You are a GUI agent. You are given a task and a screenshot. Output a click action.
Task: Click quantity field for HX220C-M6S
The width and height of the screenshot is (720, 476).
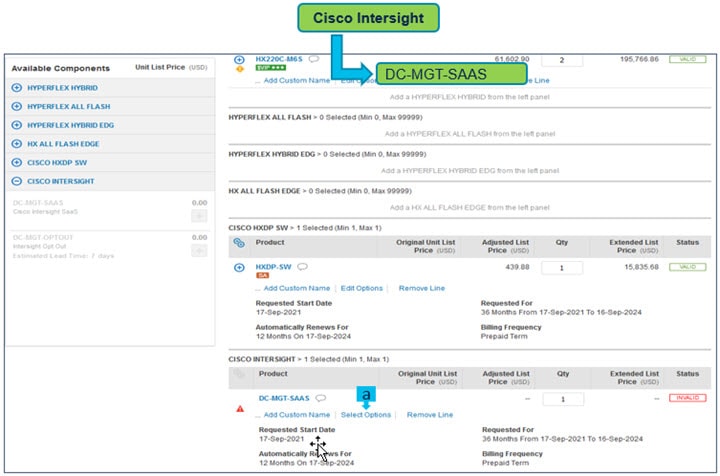pyautogui.click(x=562, y=60)
